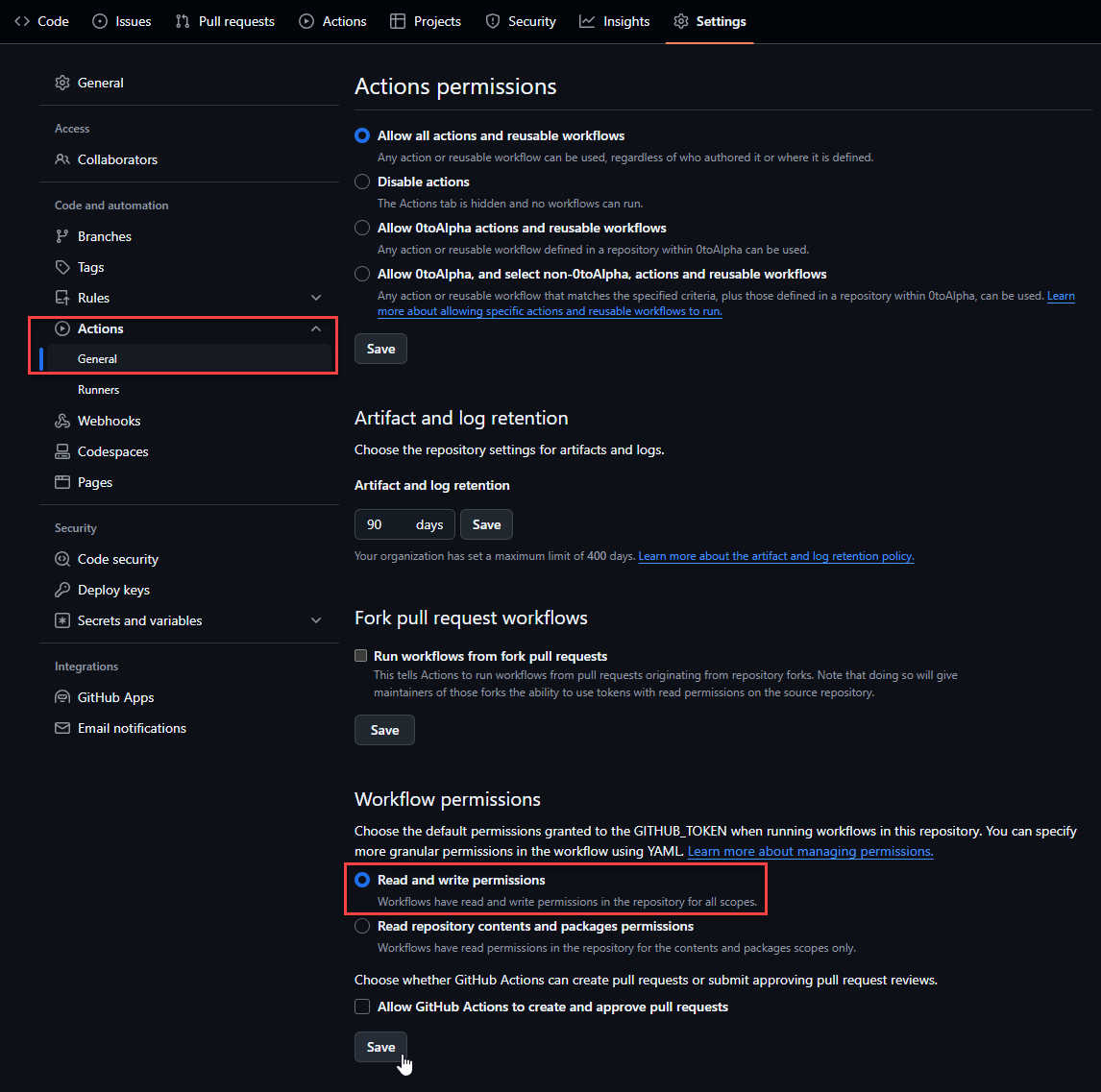Open the Codespaces settings page
This screenshot has height=1092, width=1101.
click(x=112, y=450)
